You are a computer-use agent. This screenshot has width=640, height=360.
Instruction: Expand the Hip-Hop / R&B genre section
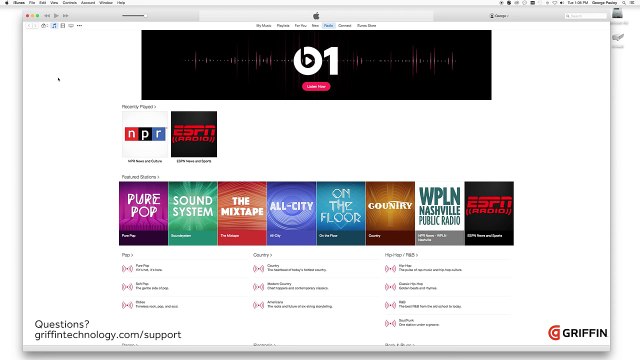pos(401,255)
